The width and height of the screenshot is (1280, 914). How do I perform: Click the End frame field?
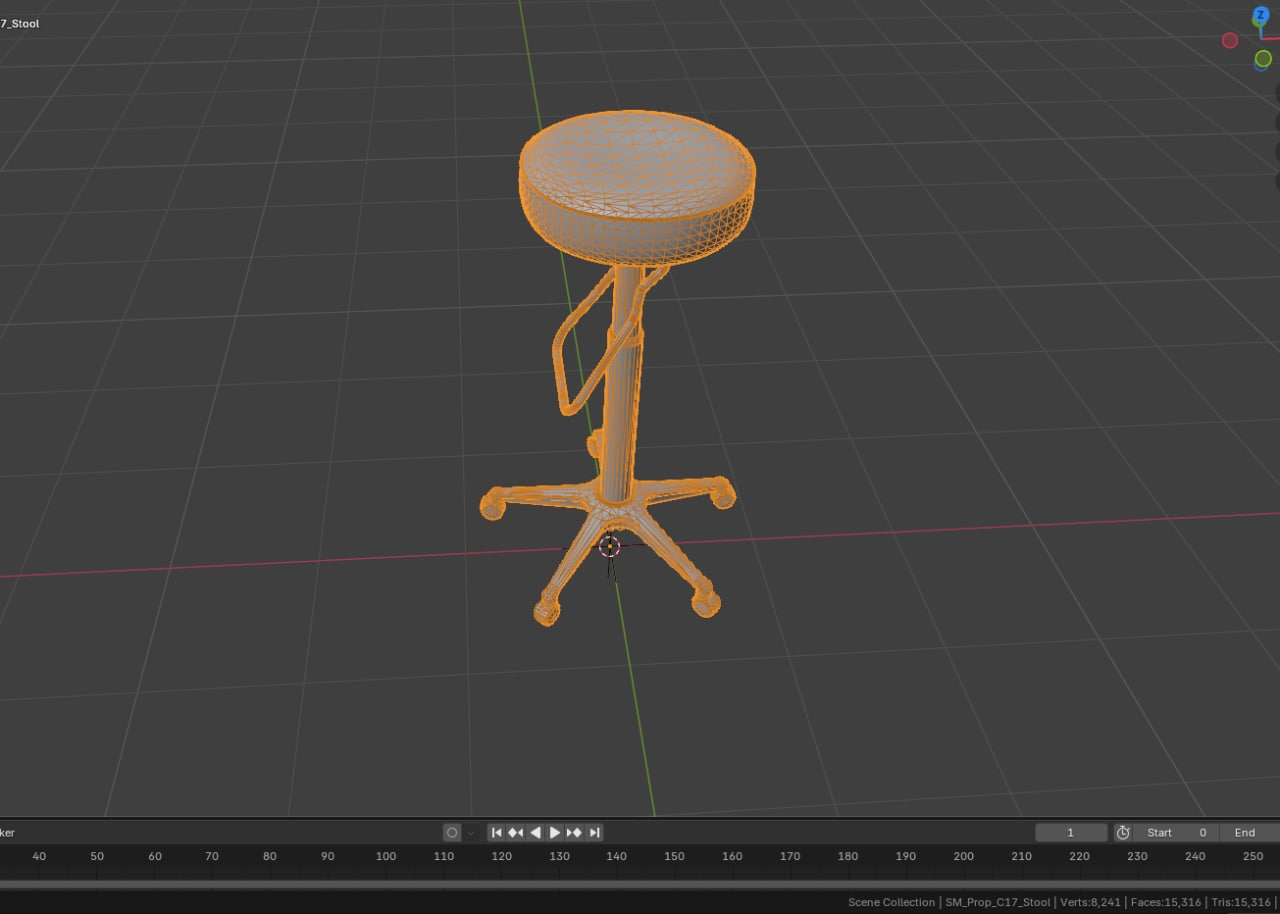(x=1250, y=832)
